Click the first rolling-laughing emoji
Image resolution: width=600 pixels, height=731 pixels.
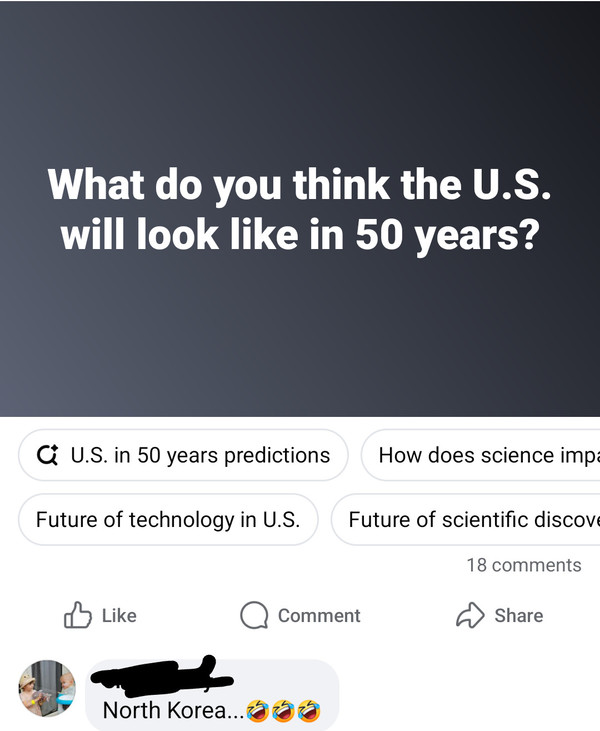click(x=257, y=711)
